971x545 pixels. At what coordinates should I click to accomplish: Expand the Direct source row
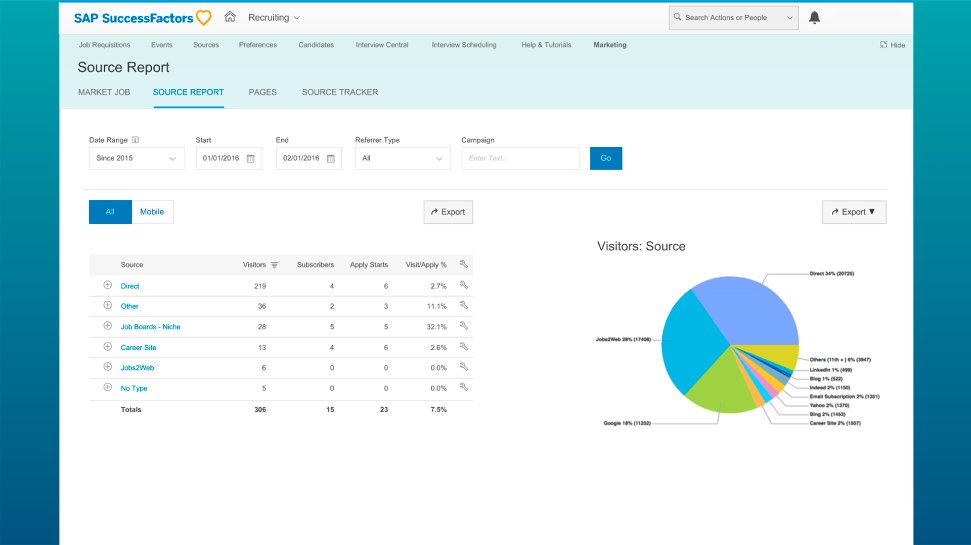[x=108, y=286]
